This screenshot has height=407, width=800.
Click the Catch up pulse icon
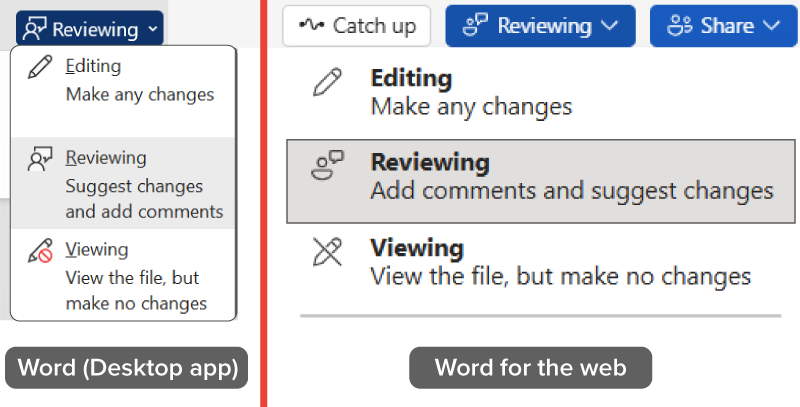pyautogui.click(x=312, y=24)
